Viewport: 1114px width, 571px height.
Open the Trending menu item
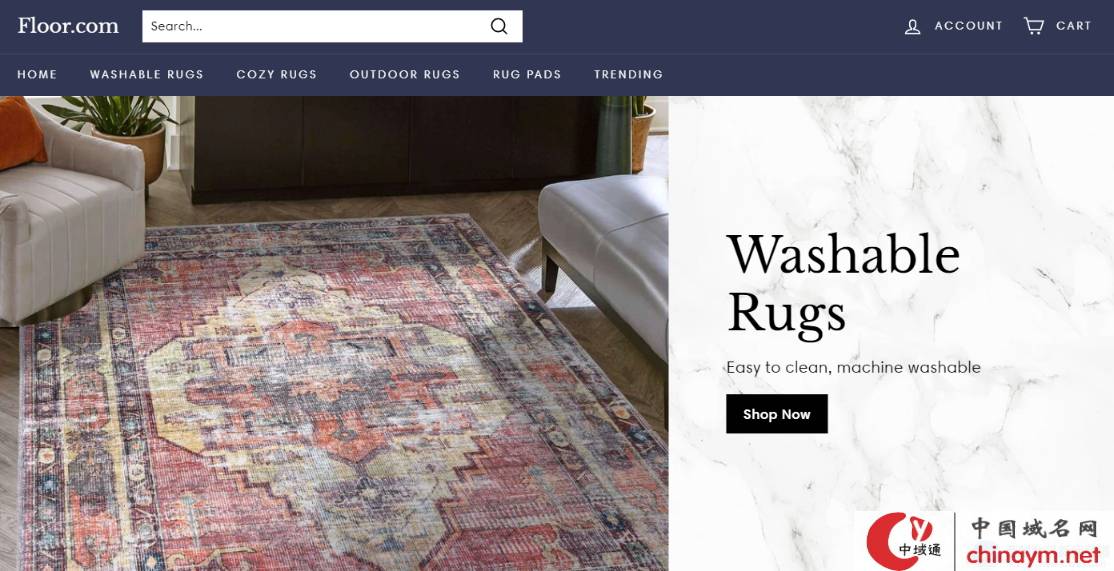coord(628,74)
